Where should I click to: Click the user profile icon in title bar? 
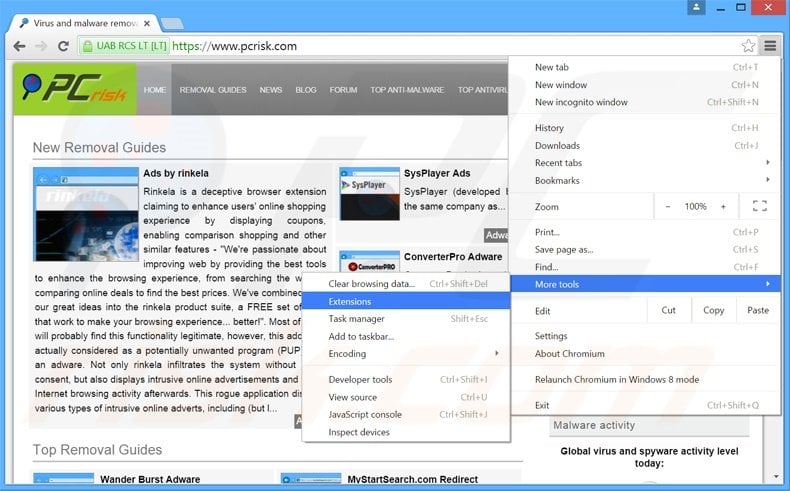point(696,7)
